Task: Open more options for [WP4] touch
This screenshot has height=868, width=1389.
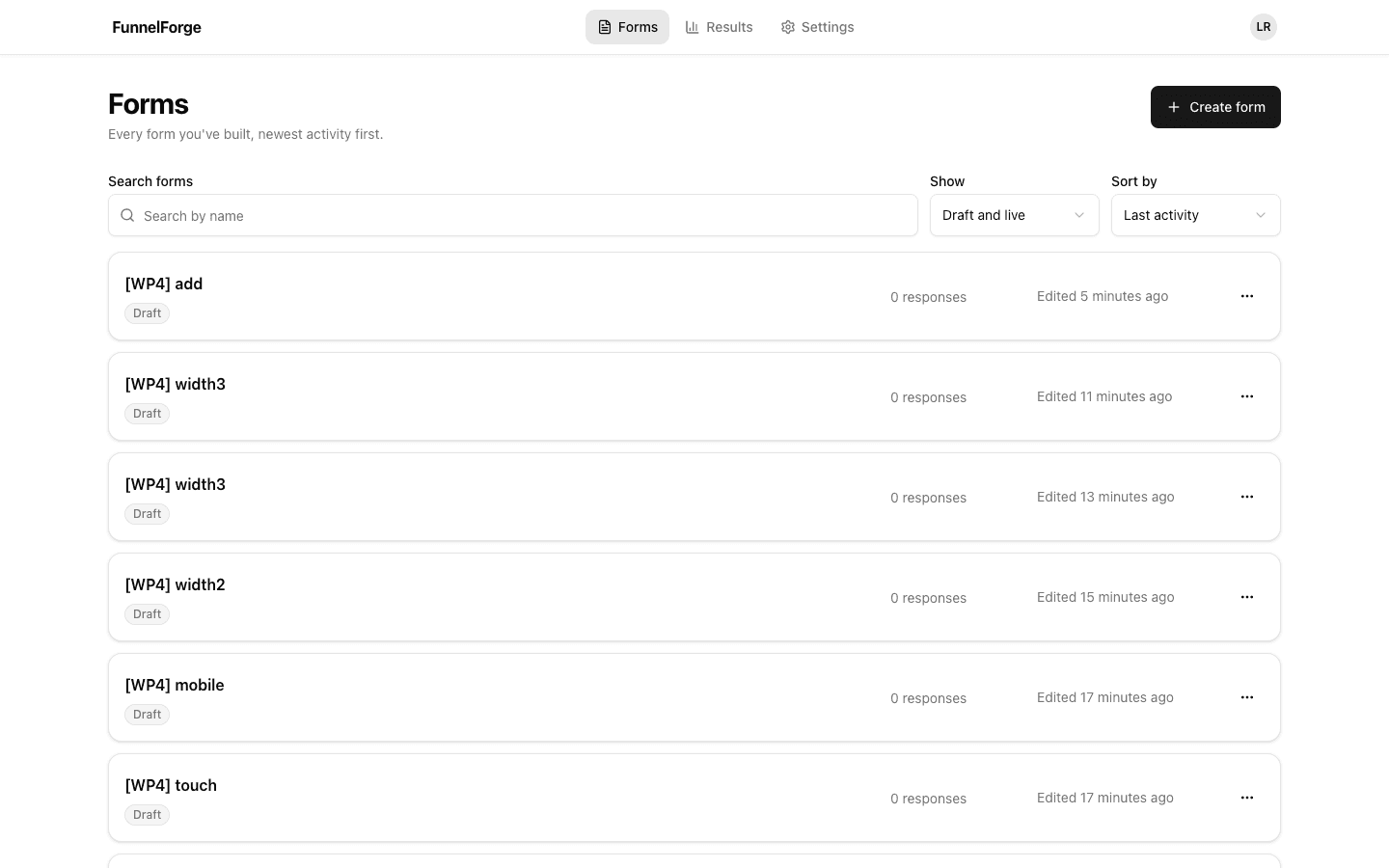Action: 1247,798
